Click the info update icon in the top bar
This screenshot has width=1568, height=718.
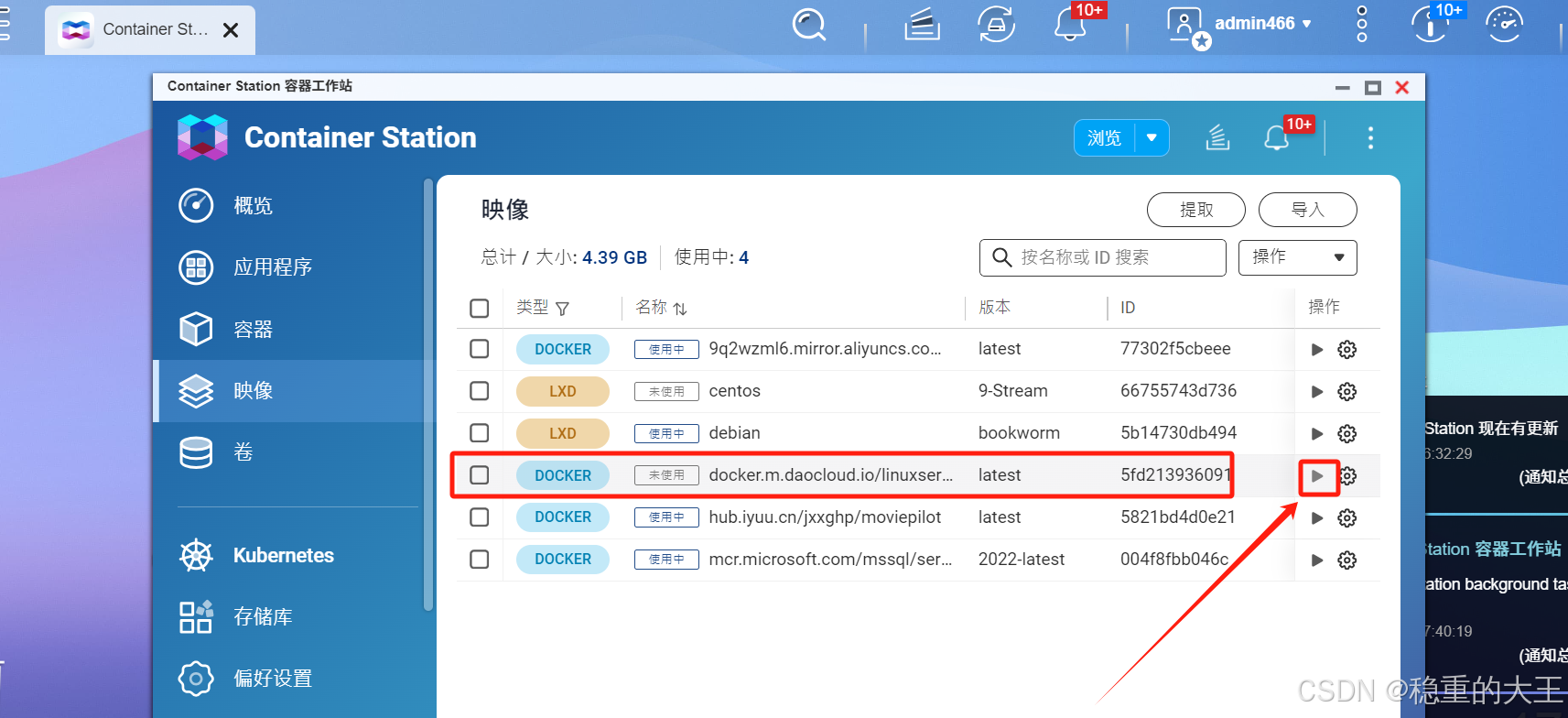click(x=1430, y=25)
